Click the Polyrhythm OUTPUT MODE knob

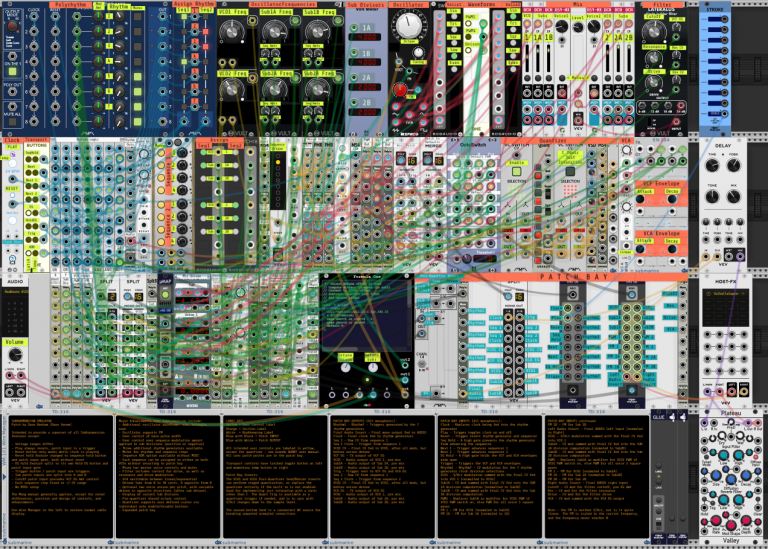(x=12, y=25)
